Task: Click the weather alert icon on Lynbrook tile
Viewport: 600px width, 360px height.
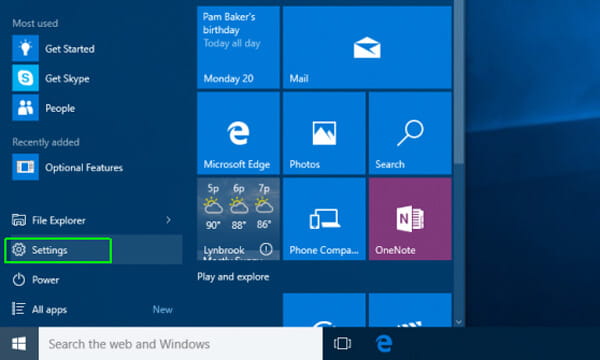Action: pos(266,249)
